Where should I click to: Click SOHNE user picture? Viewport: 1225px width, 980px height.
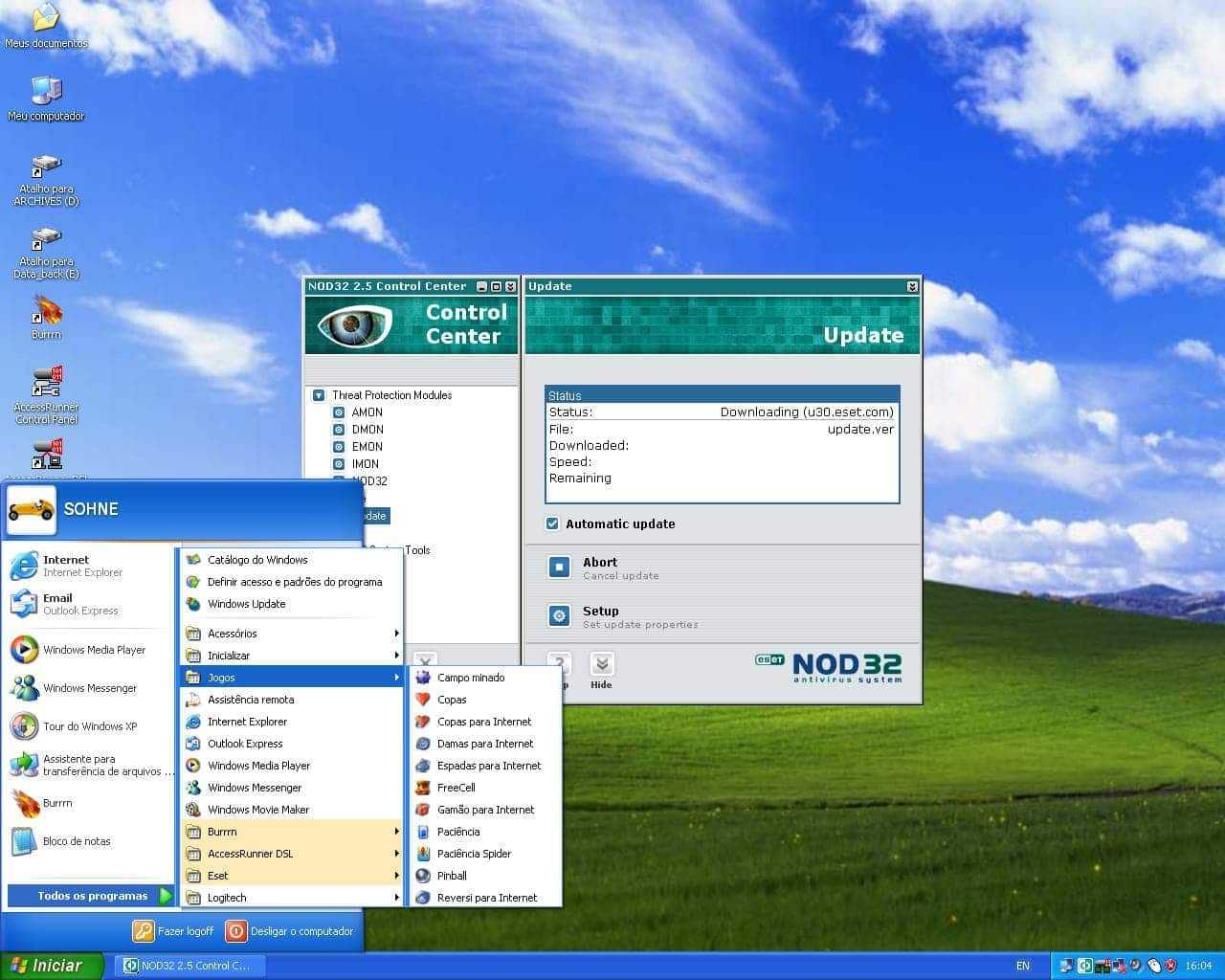[x=32, y=509]
